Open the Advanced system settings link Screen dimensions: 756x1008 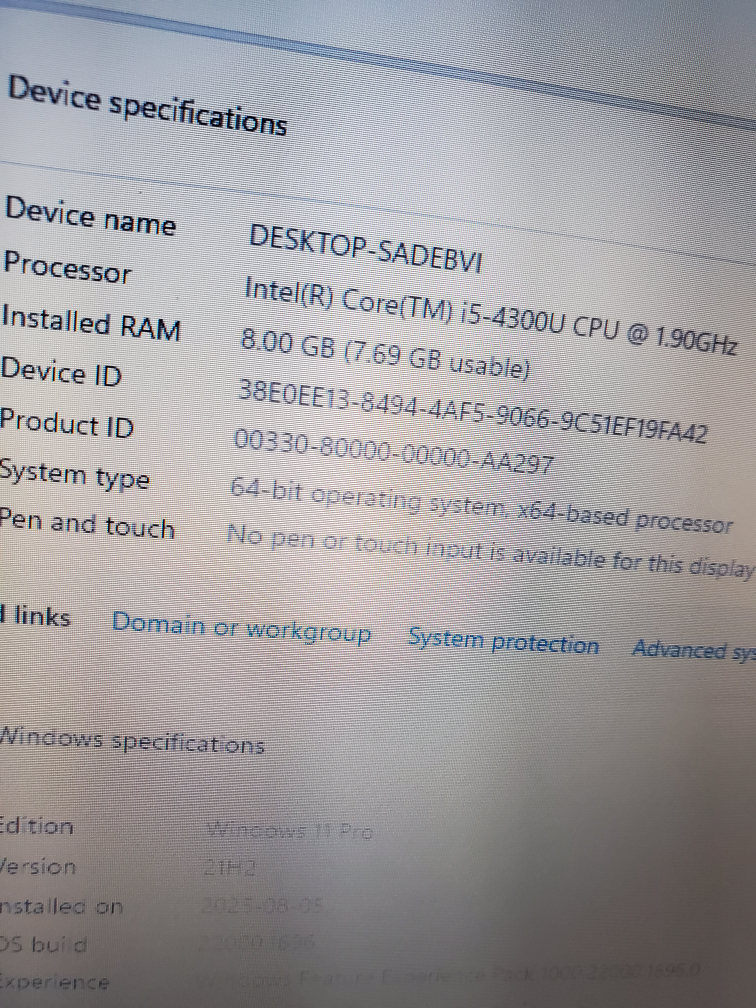click(692, 650)
